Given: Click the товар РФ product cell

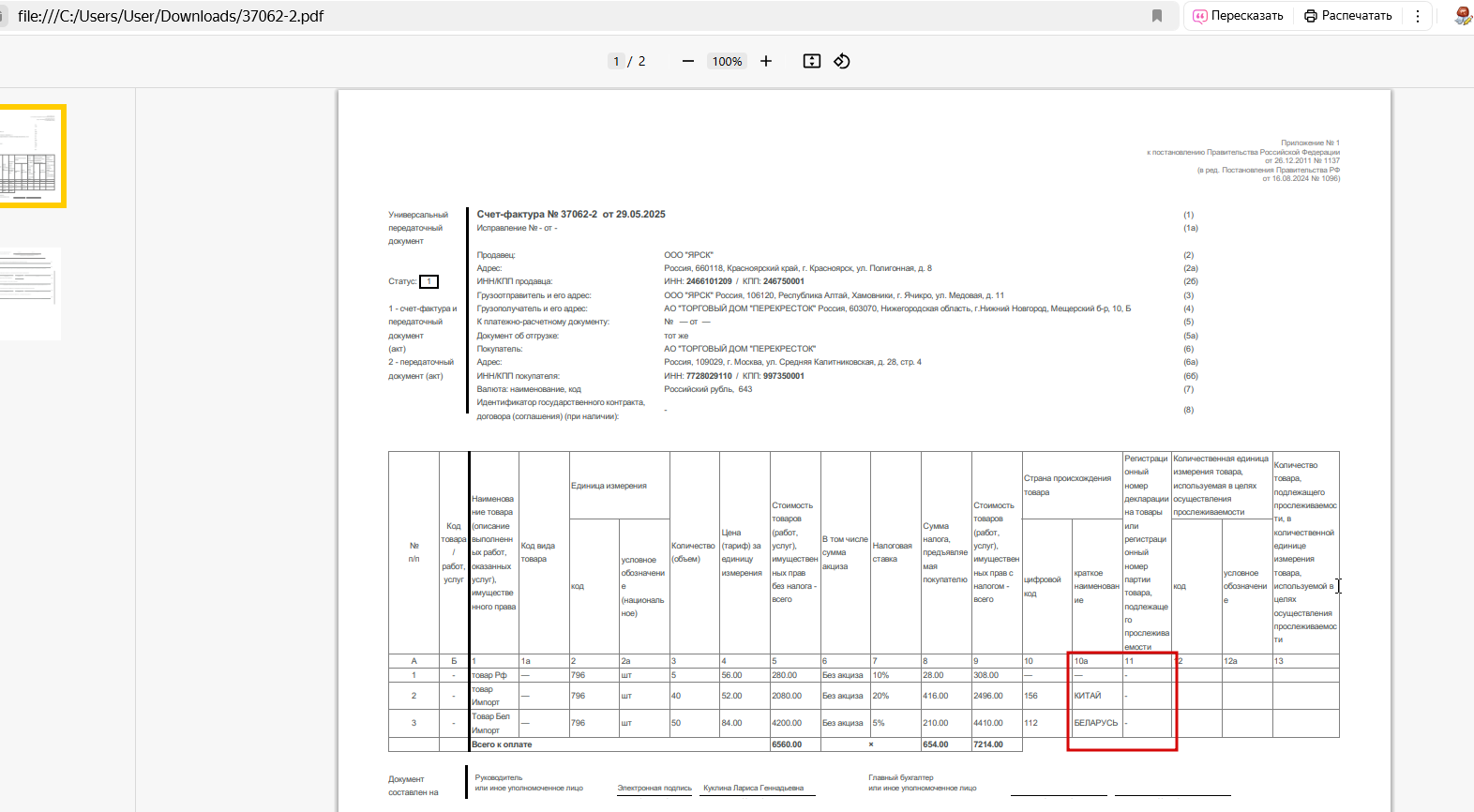Looking at the screenshot, I should 494,675.
